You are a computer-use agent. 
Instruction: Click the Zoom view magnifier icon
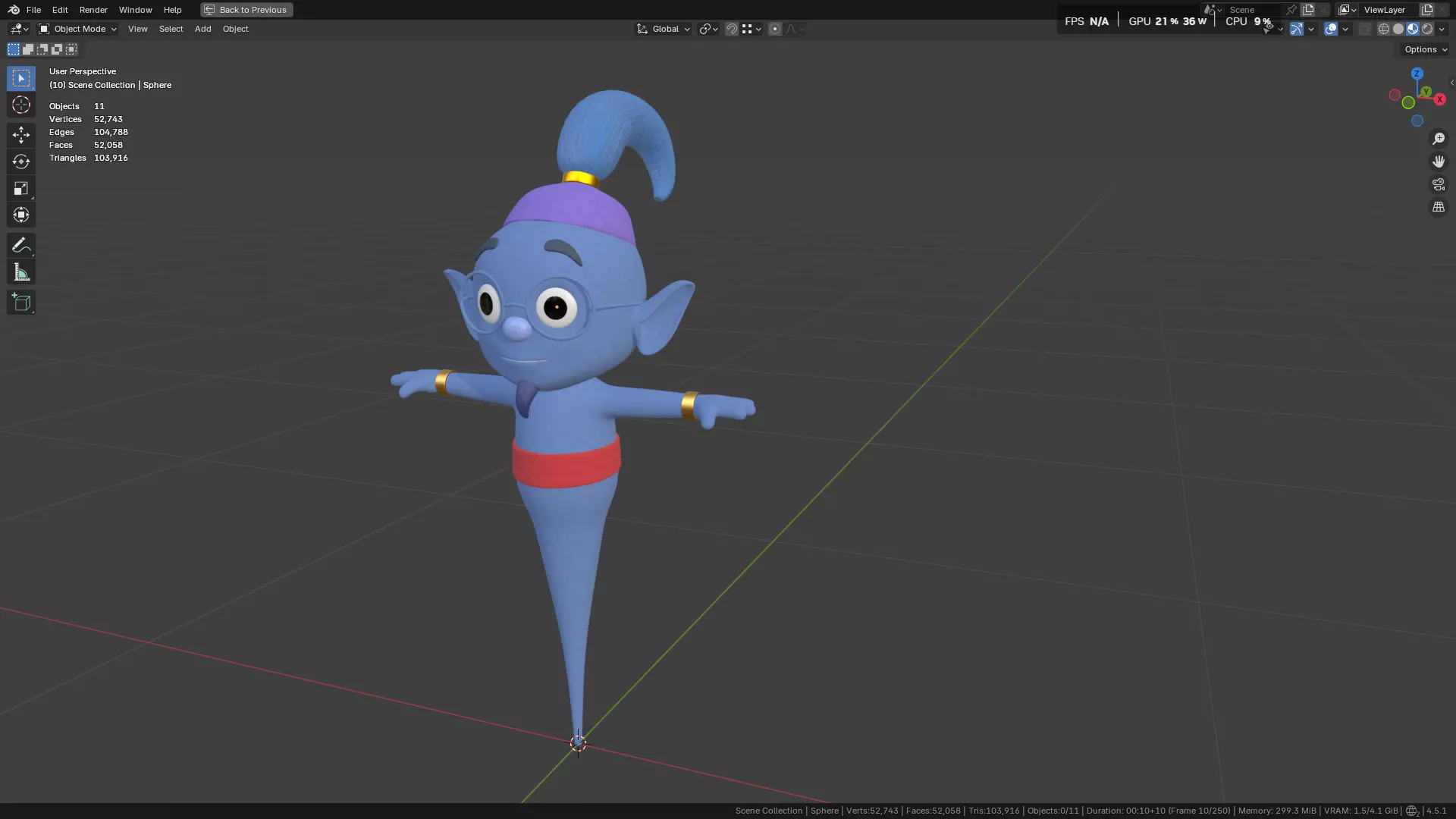(1438, 139)
